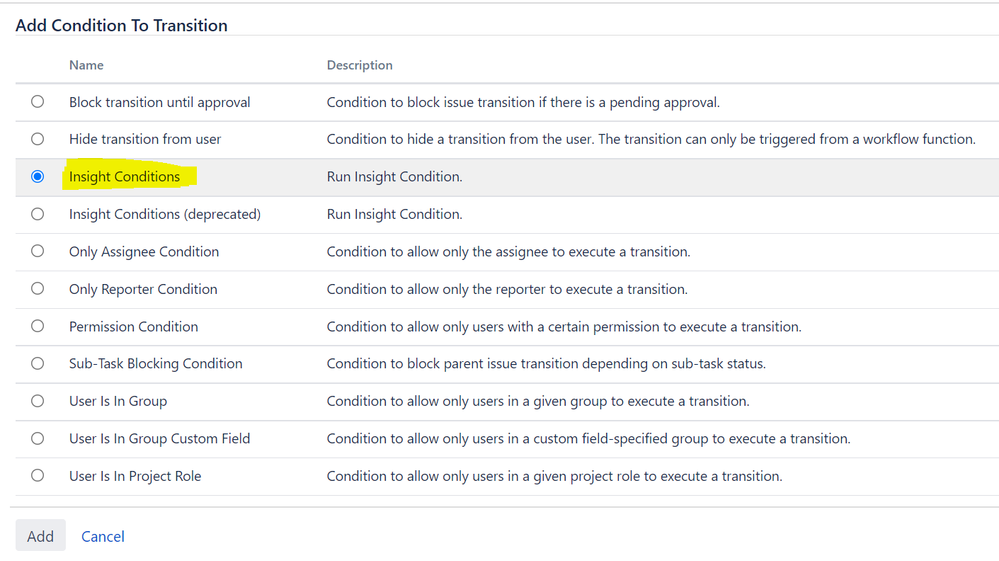999x561 pixels.
Task: Select the Permission Condition radio button
Action: [x=38, y=327]
